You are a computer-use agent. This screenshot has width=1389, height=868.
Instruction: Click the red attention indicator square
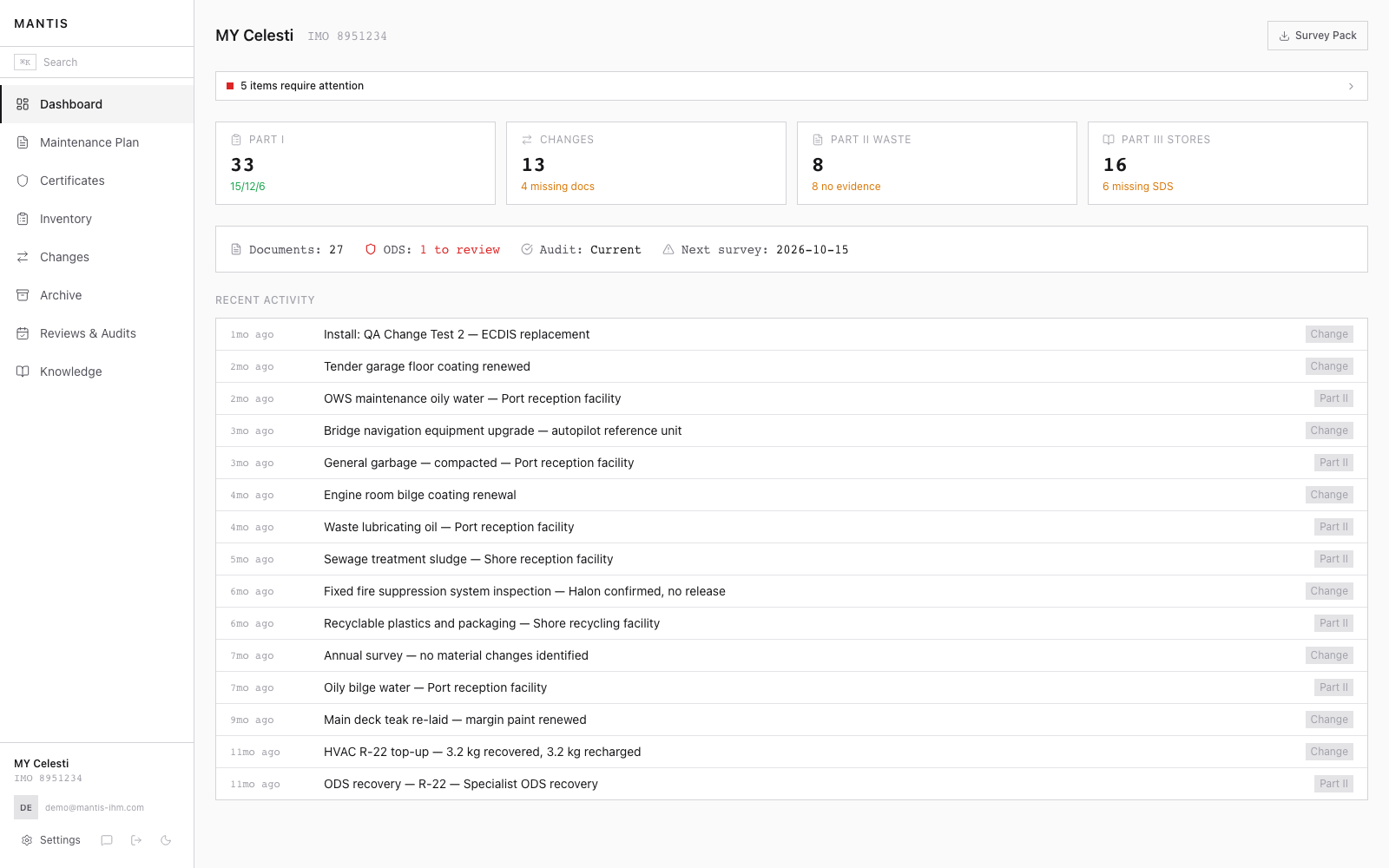pos(230,86)
